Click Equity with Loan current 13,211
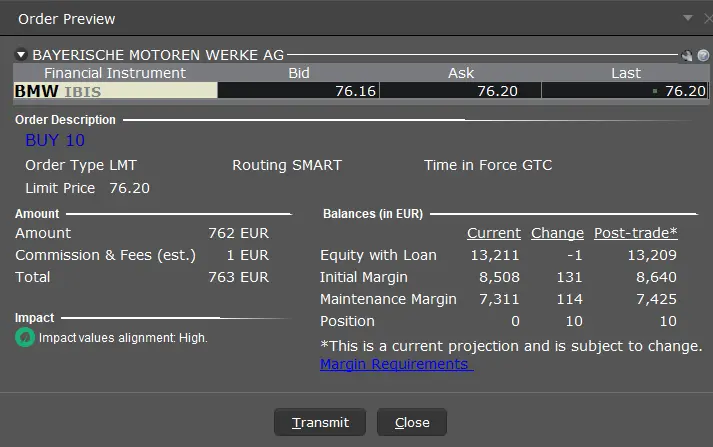 click(495, 255)
